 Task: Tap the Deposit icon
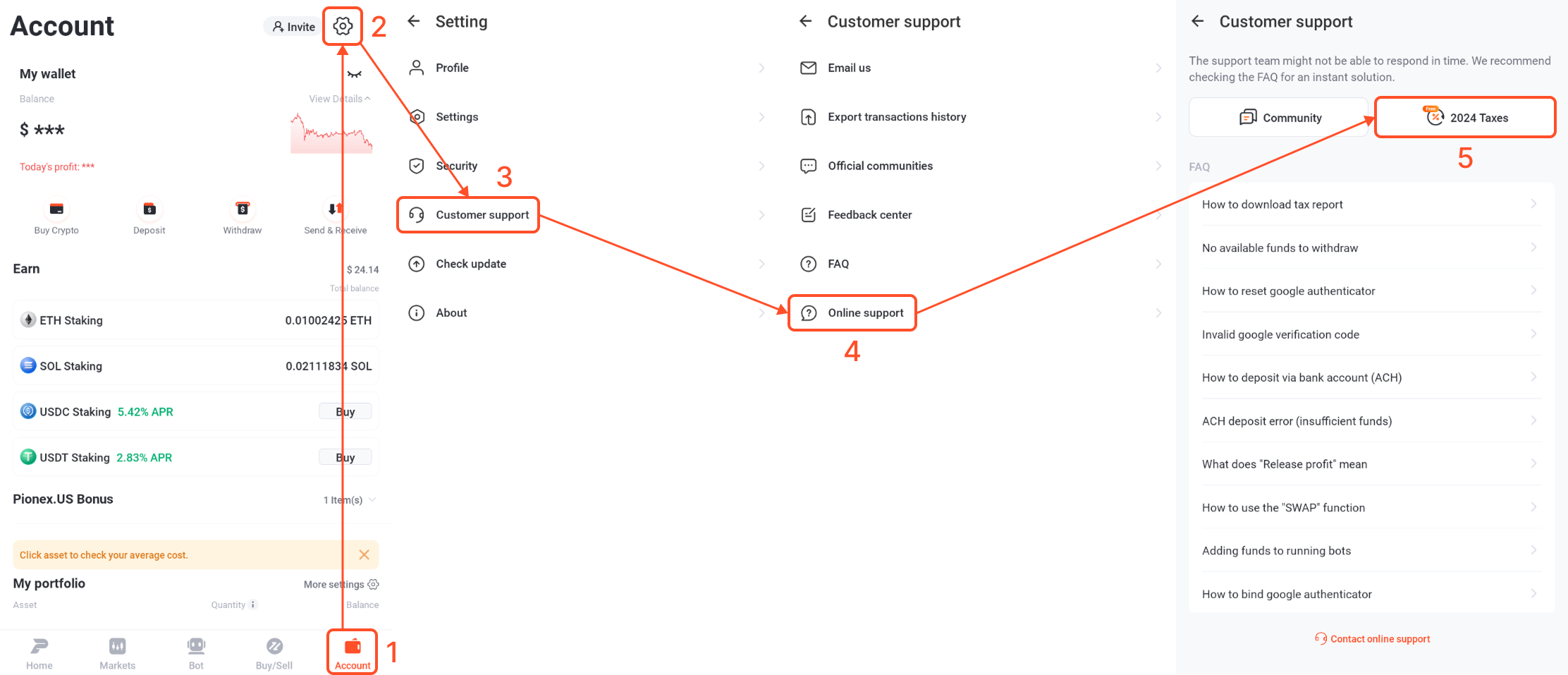tap(149, 209)
